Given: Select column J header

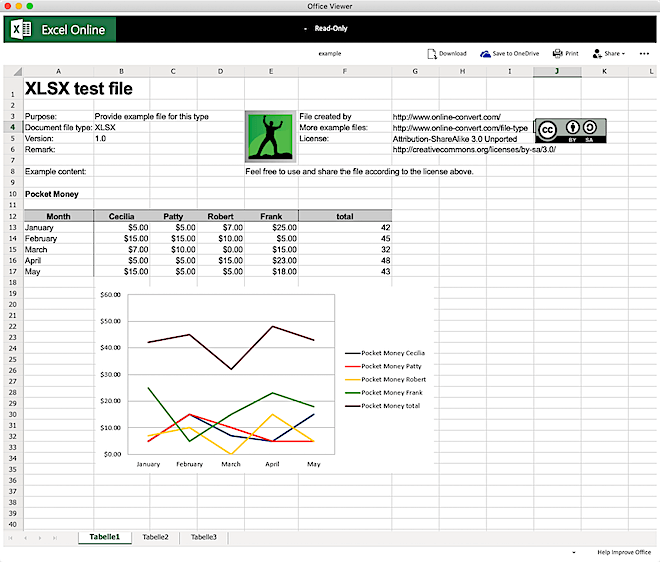Looking at the screenshot, I should click(557, 71).
